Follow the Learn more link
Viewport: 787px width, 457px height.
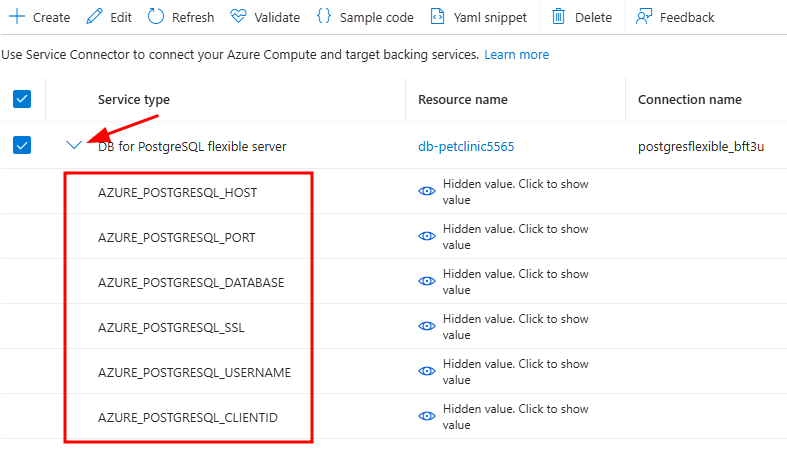(516, 54)
